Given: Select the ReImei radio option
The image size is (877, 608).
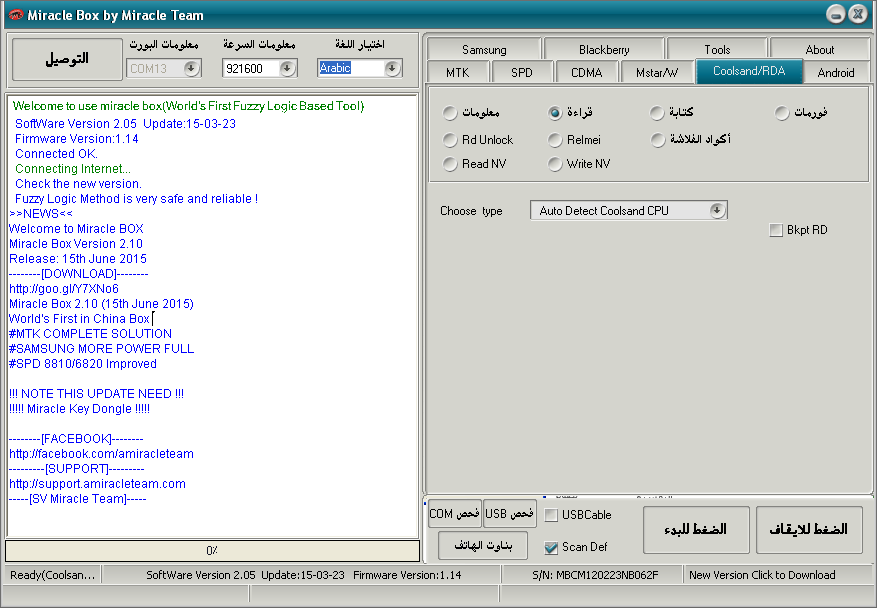Looking at the screenshot, I should (574, 139).
